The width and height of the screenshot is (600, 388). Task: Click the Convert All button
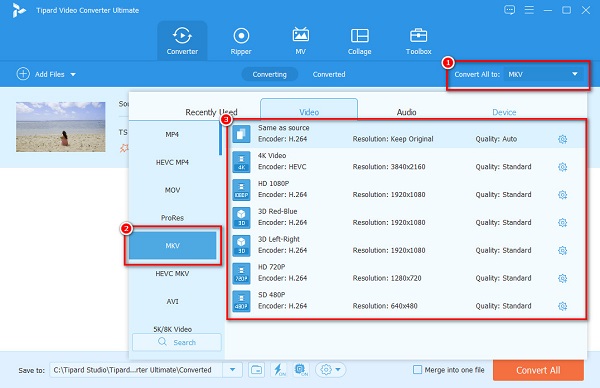(538, 370)
